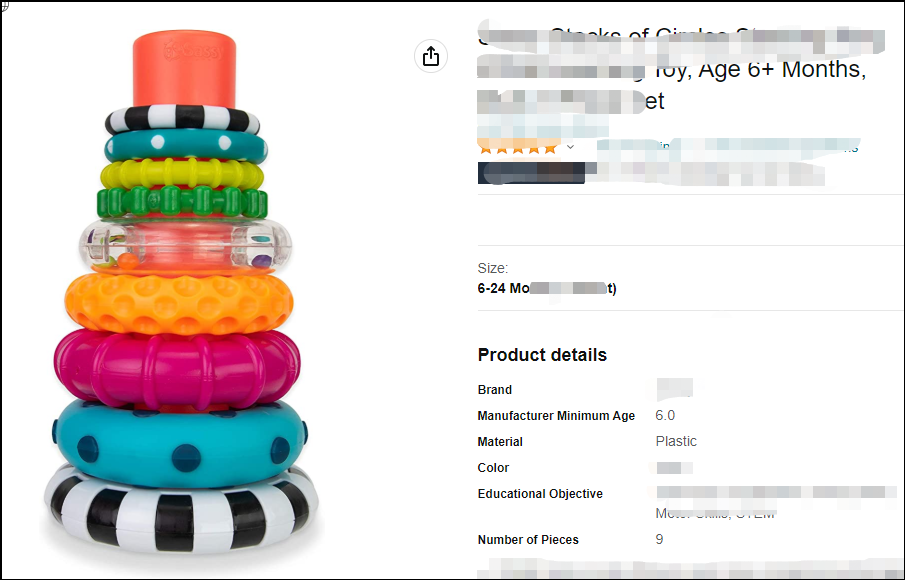Screen dimensions: 905x580
Task: Click the clear rattle ring with beads
Action: pyautogui.click(x=185, y=245)
